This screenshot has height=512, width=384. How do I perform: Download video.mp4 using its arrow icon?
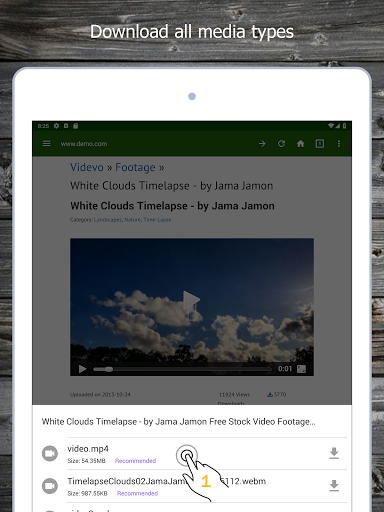tap(334, 453)
